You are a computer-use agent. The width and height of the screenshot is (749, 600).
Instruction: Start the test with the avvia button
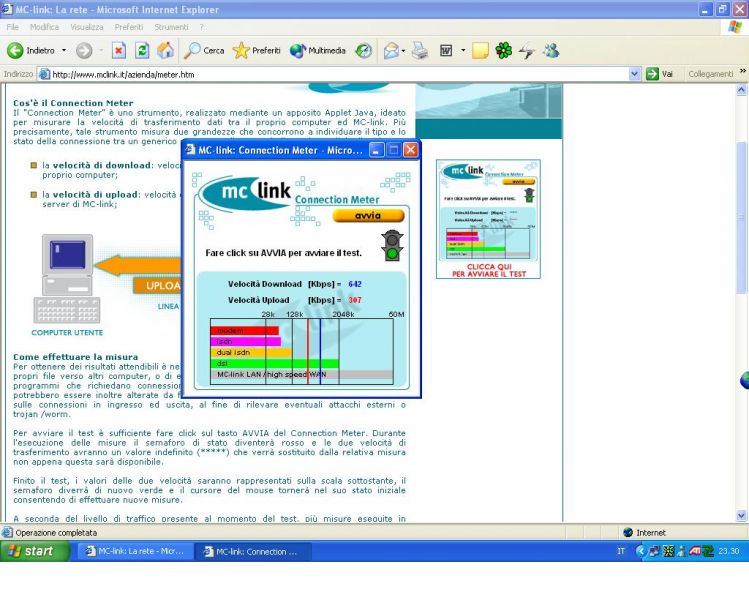[x=368, y=216]
